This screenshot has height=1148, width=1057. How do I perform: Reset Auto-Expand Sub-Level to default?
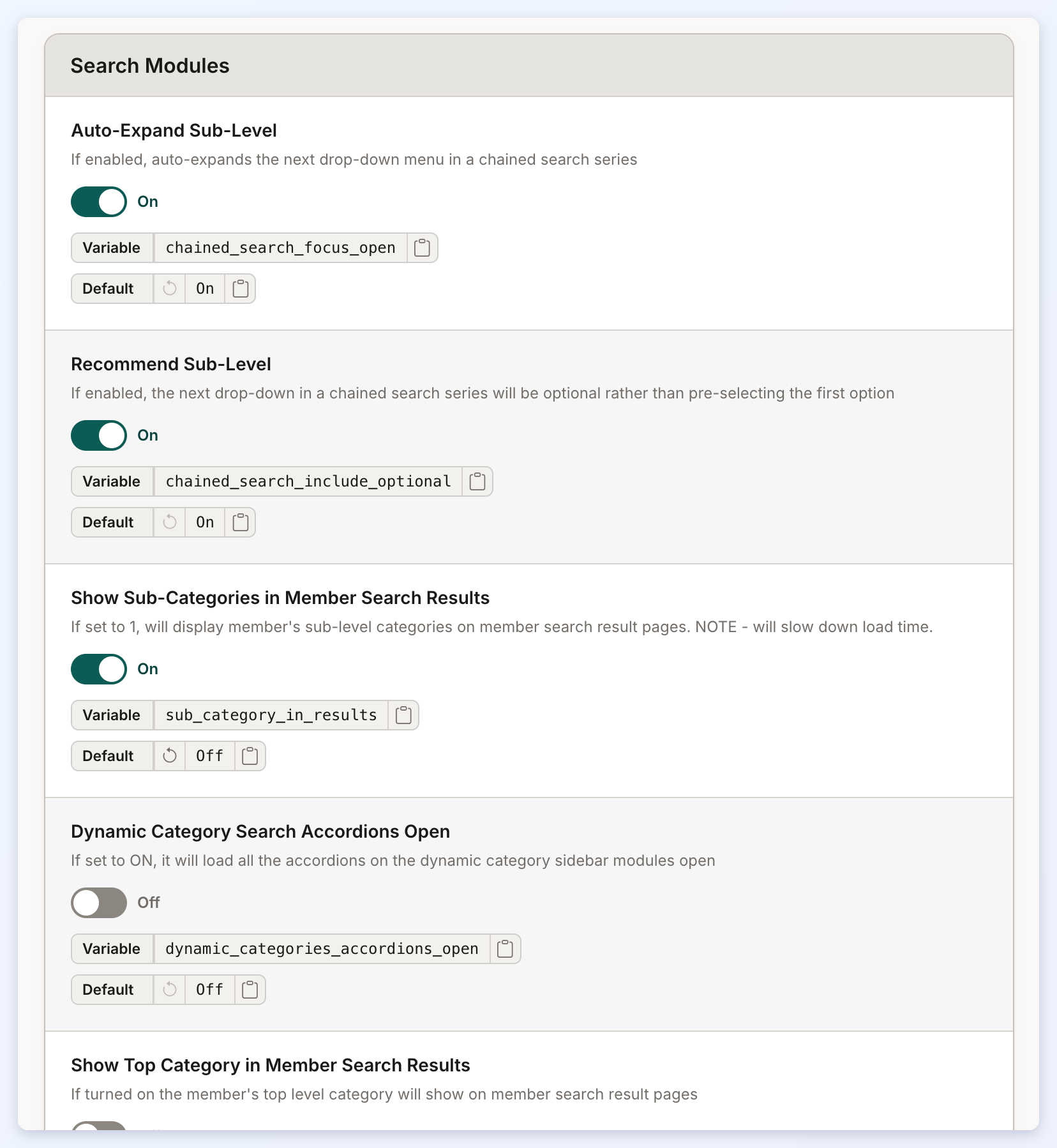tap(170, 289)
